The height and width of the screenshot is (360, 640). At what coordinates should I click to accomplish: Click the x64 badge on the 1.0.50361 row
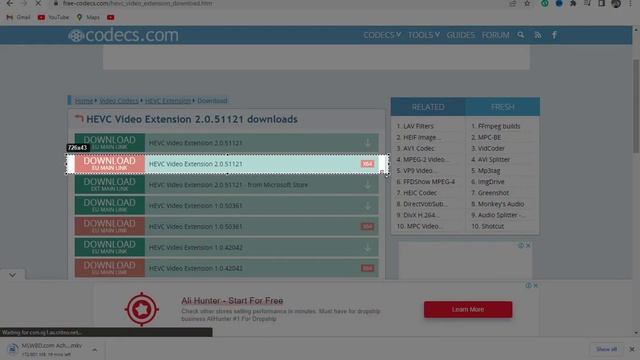tap(367, 227)
